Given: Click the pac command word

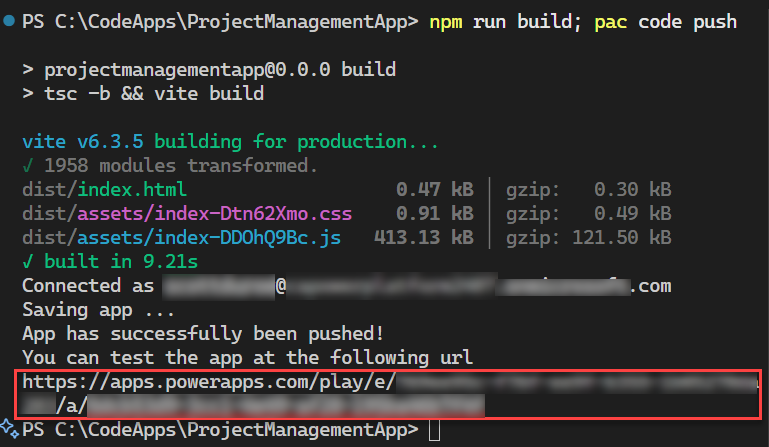Looking at the screenshot, I should (x=611, y=21).
